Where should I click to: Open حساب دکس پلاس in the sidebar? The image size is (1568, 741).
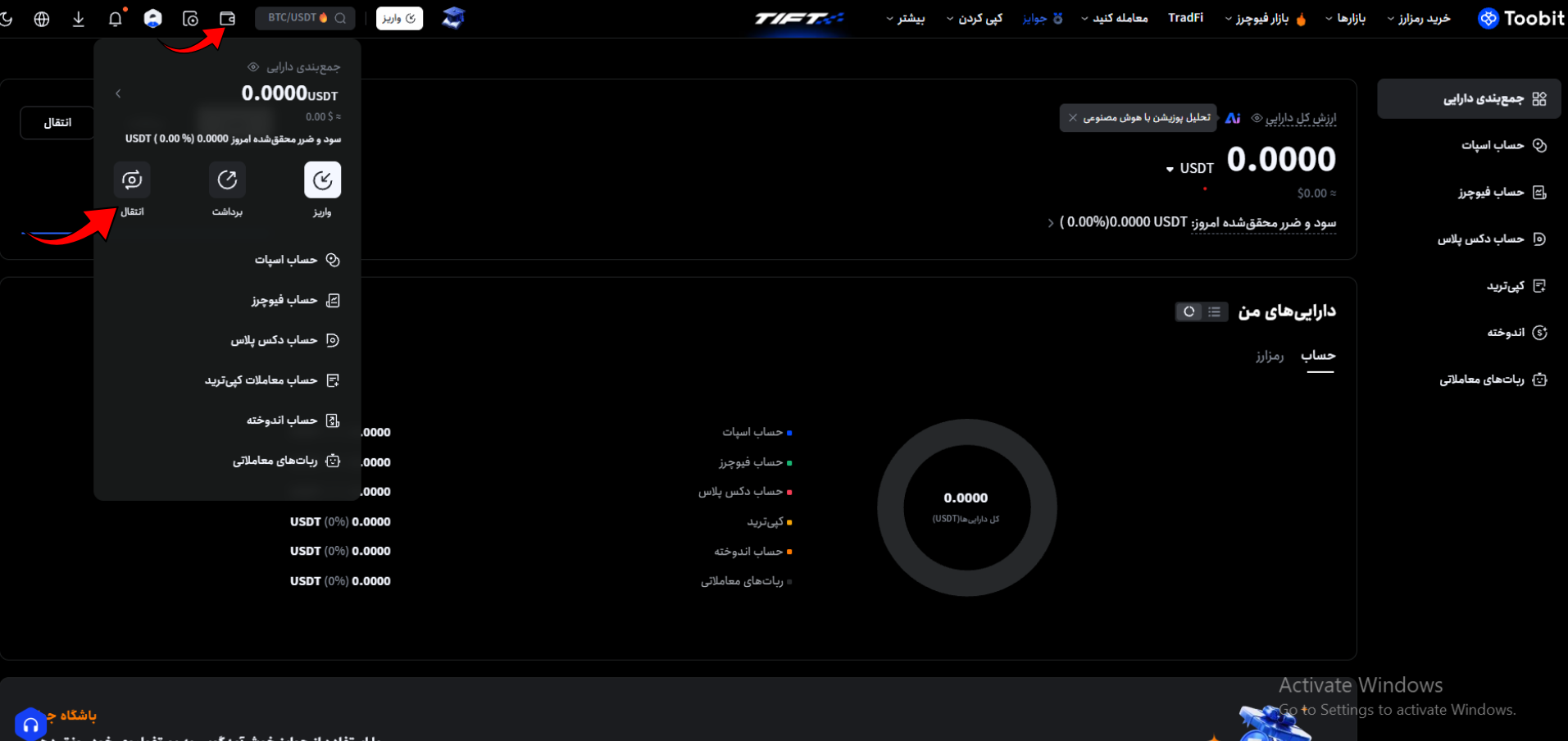pos(1491,239)
